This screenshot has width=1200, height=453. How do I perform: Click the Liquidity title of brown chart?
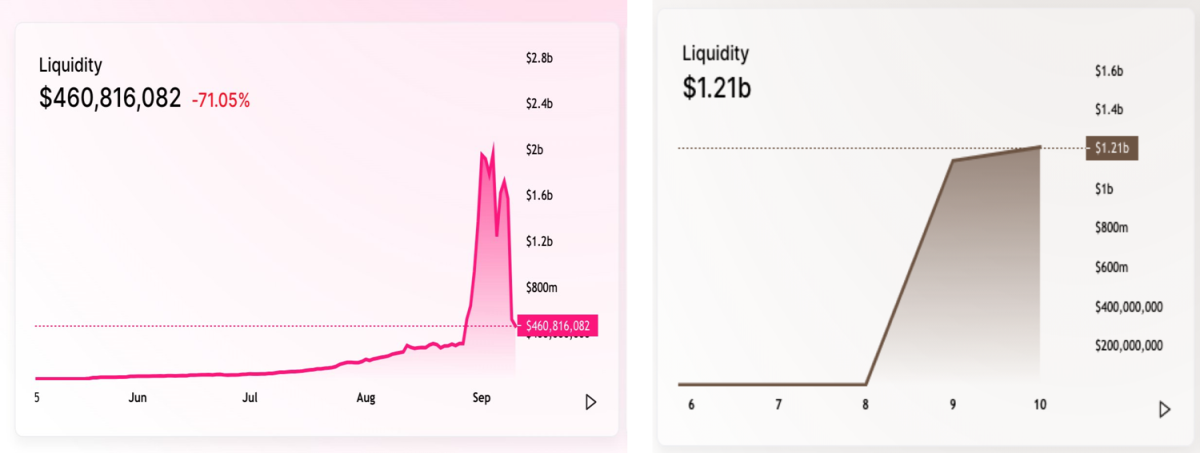tap(714, 54)
